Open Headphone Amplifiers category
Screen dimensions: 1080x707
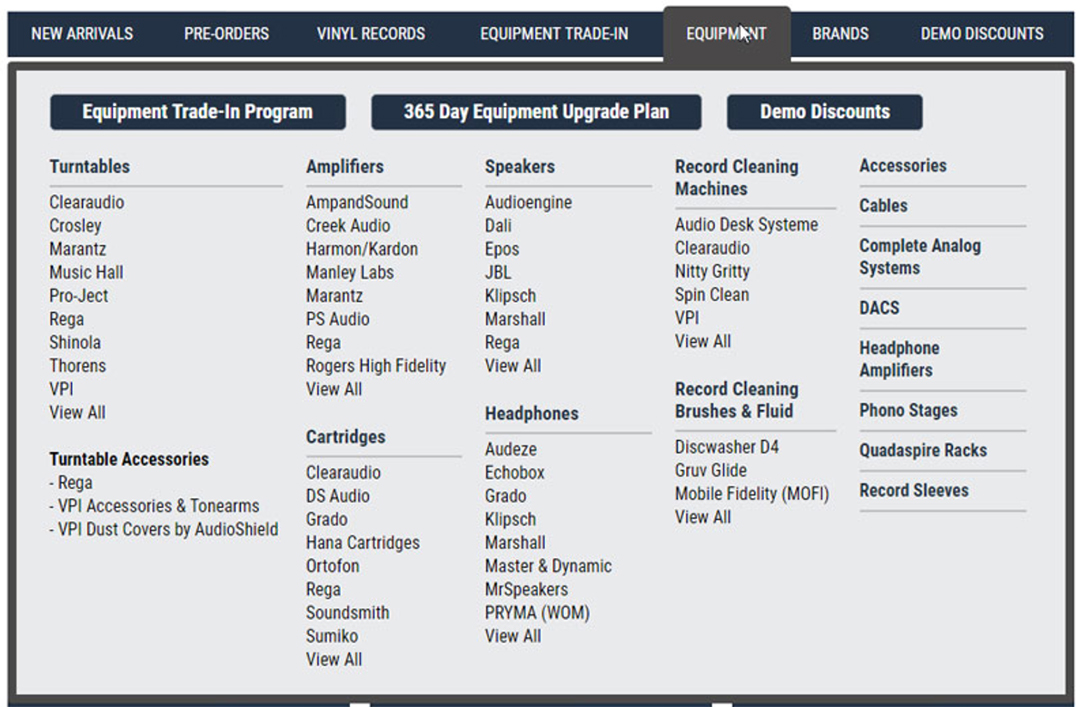(899, 359)
